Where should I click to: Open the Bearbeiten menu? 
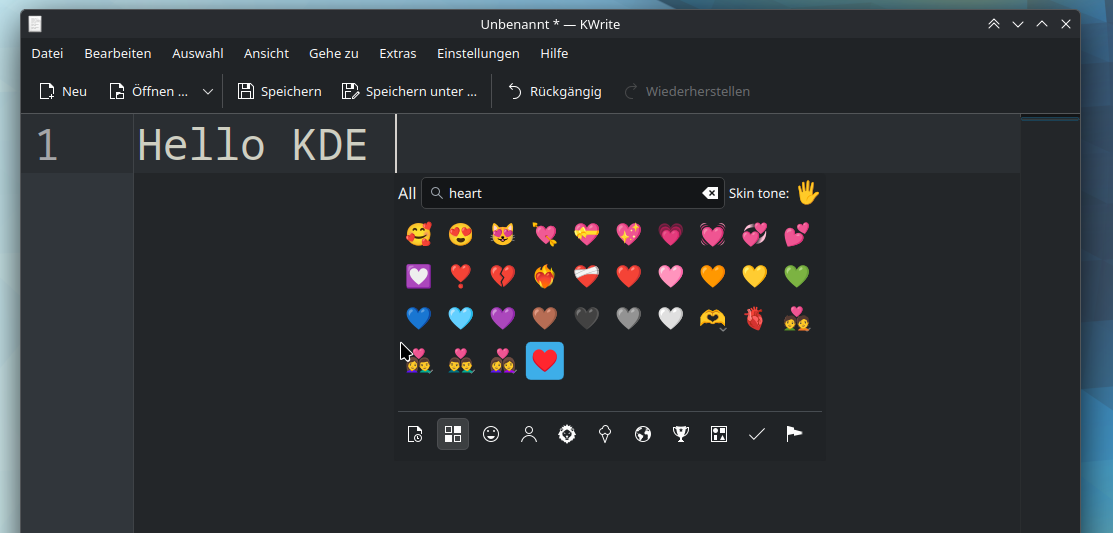[x=118, y=53]
